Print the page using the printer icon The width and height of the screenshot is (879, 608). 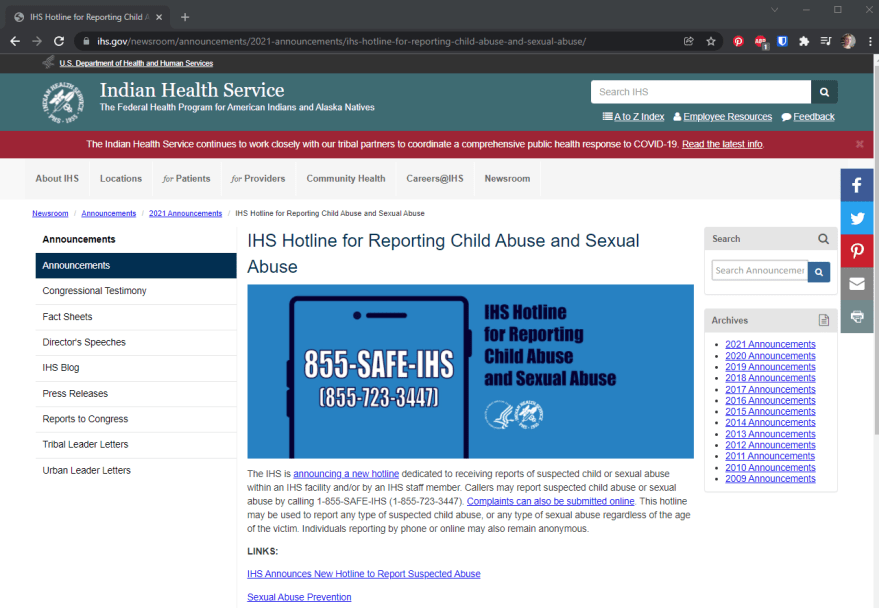pyautogui.click(x=857, y=316)
